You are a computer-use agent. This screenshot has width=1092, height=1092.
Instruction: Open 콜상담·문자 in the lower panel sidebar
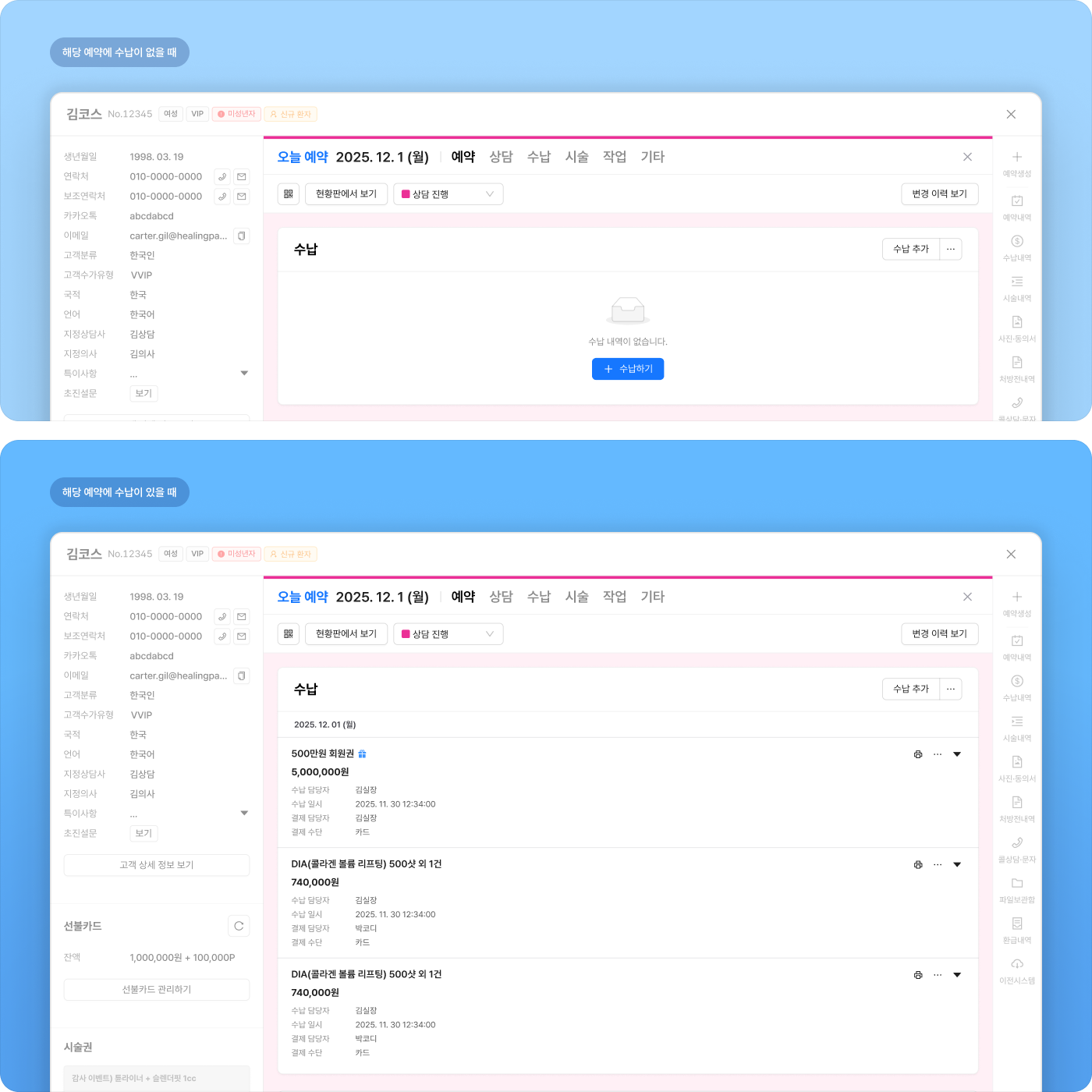[1017, 850]
